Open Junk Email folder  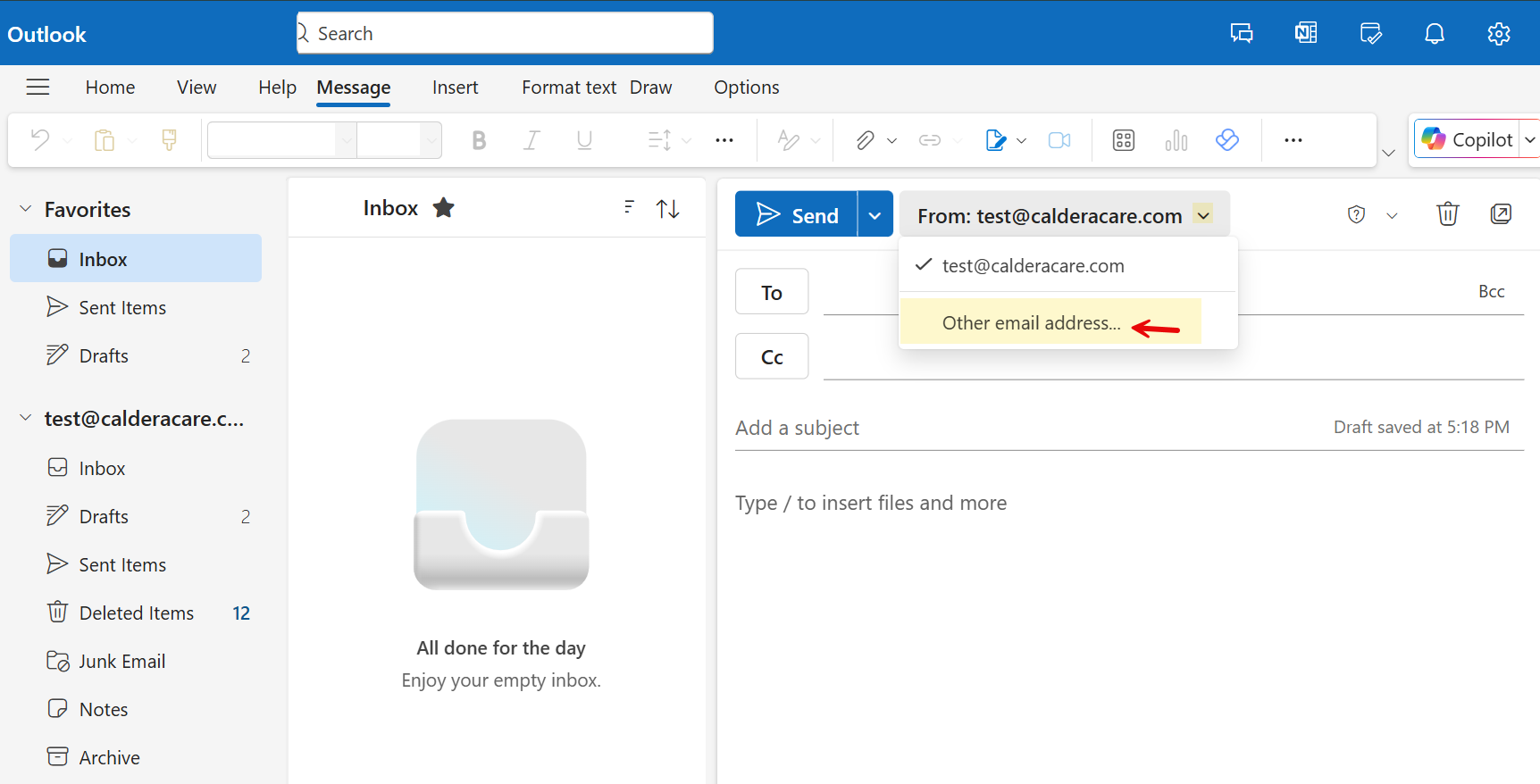(136, 661)
